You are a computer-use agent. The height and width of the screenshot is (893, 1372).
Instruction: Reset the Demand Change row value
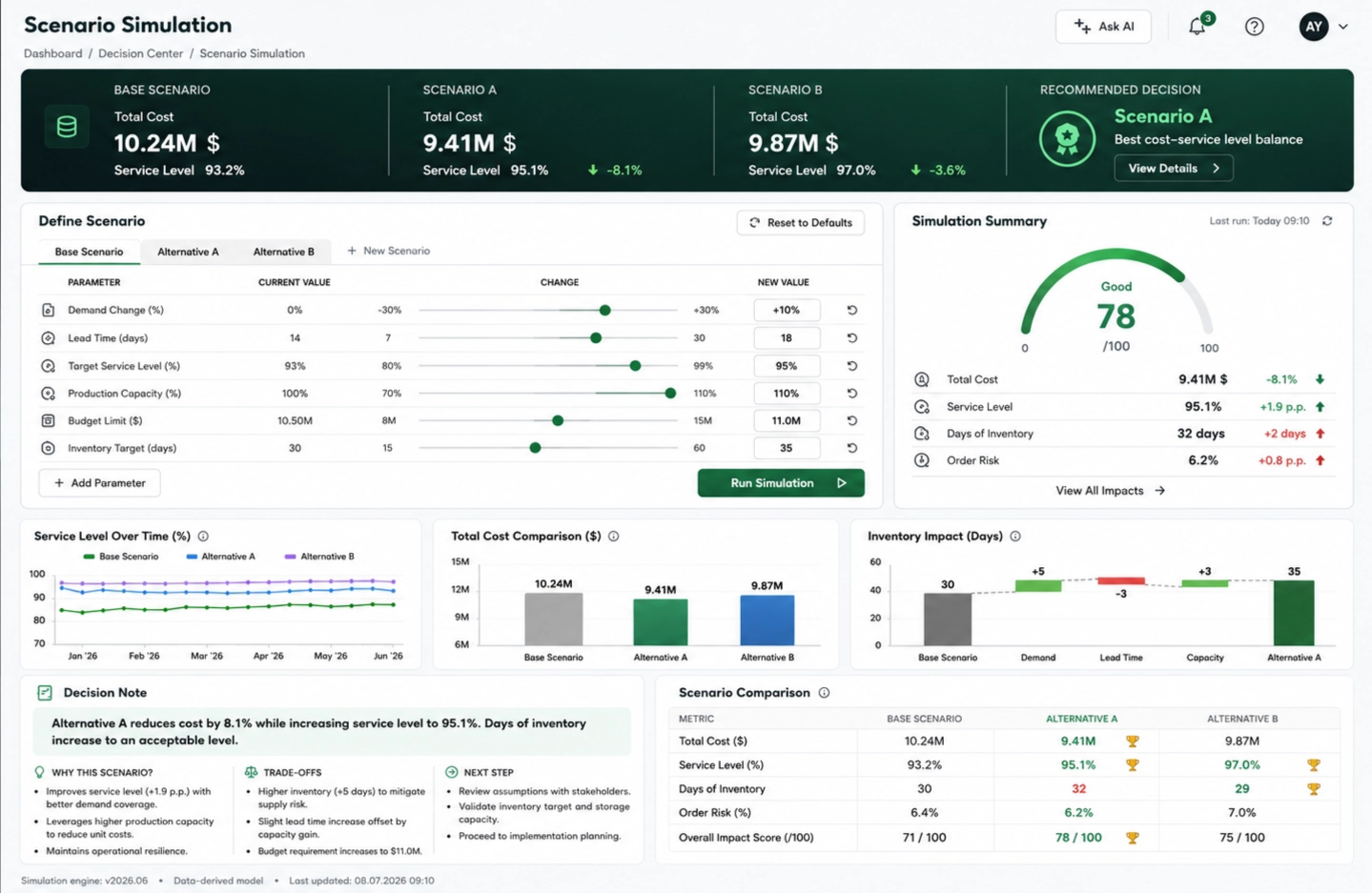852,310
